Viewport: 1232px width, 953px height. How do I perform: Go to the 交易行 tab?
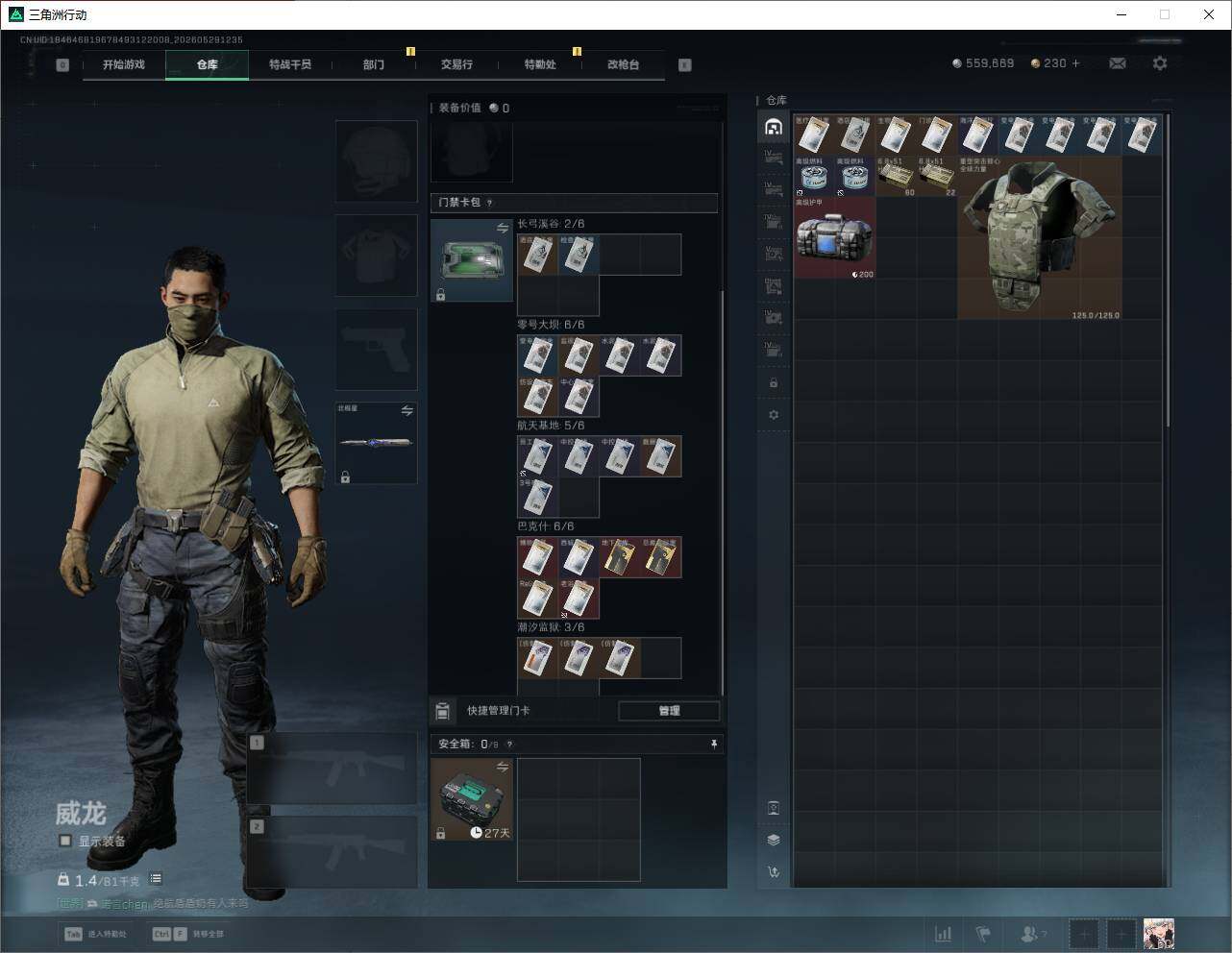pos(456,64)
